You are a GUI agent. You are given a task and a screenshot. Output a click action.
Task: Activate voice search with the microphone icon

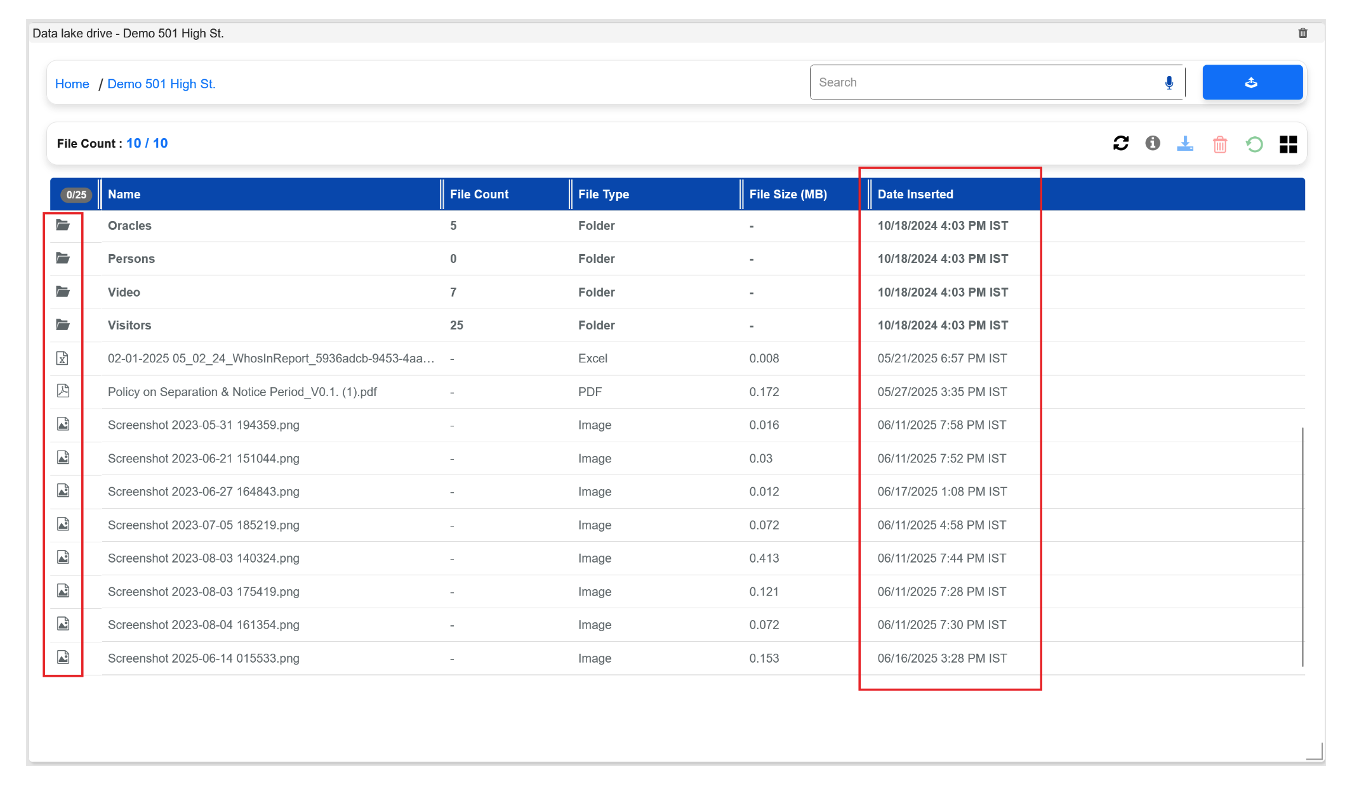coord(1168,83)
